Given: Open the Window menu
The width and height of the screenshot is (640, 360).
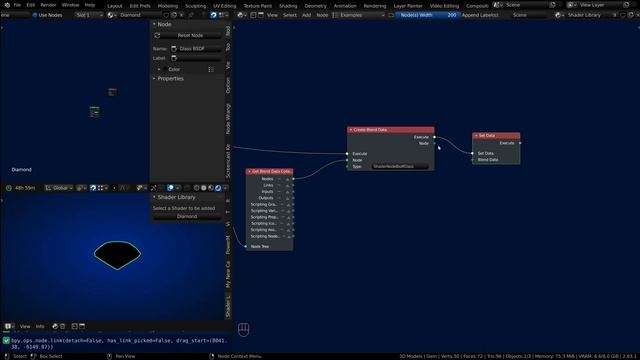Looking at the screenshot, I should pyautogui.click(x=70, y=5).
